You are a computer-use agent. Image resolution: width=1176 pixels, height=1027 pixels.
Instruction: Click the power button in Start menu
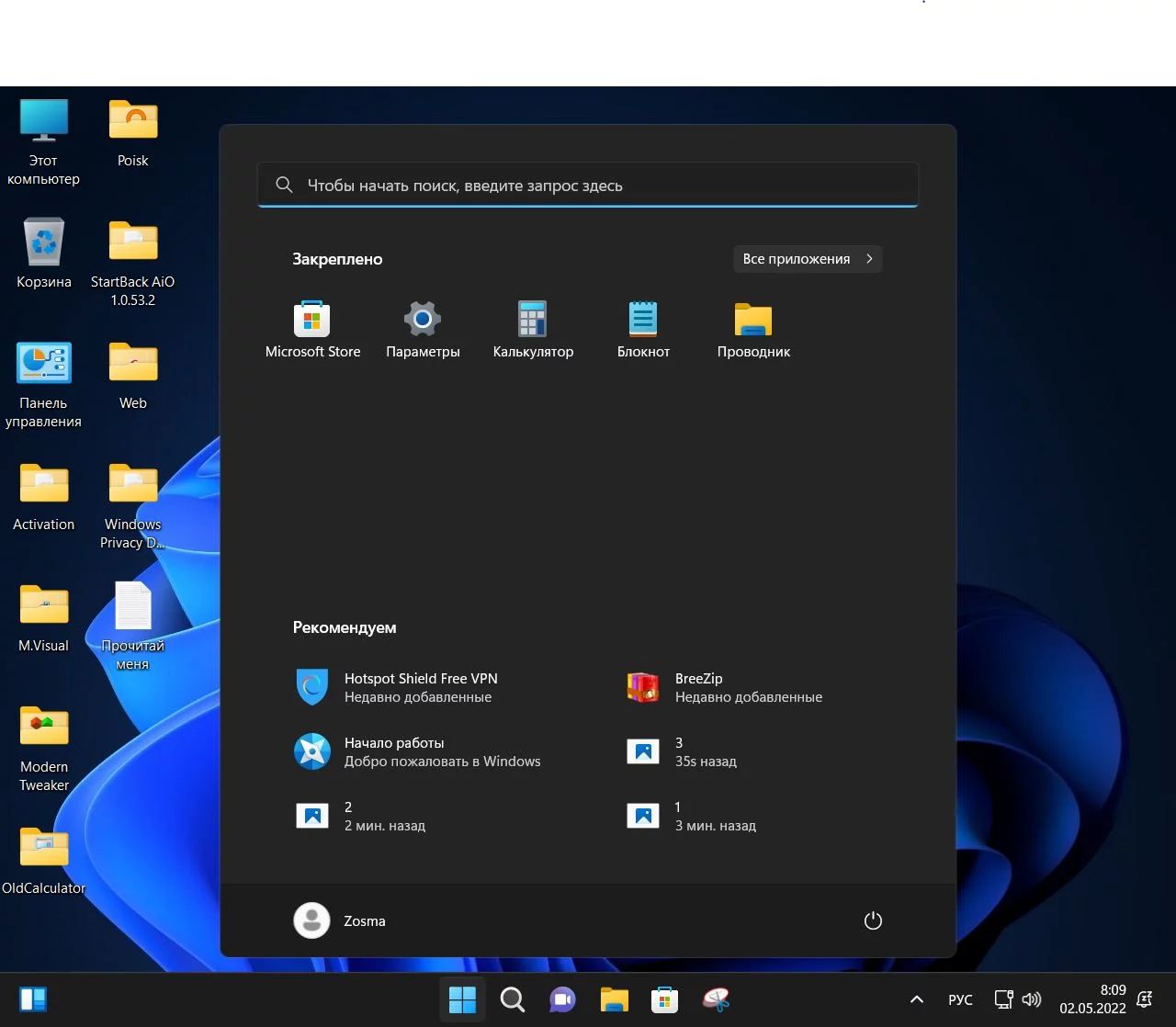coord(873,920)
